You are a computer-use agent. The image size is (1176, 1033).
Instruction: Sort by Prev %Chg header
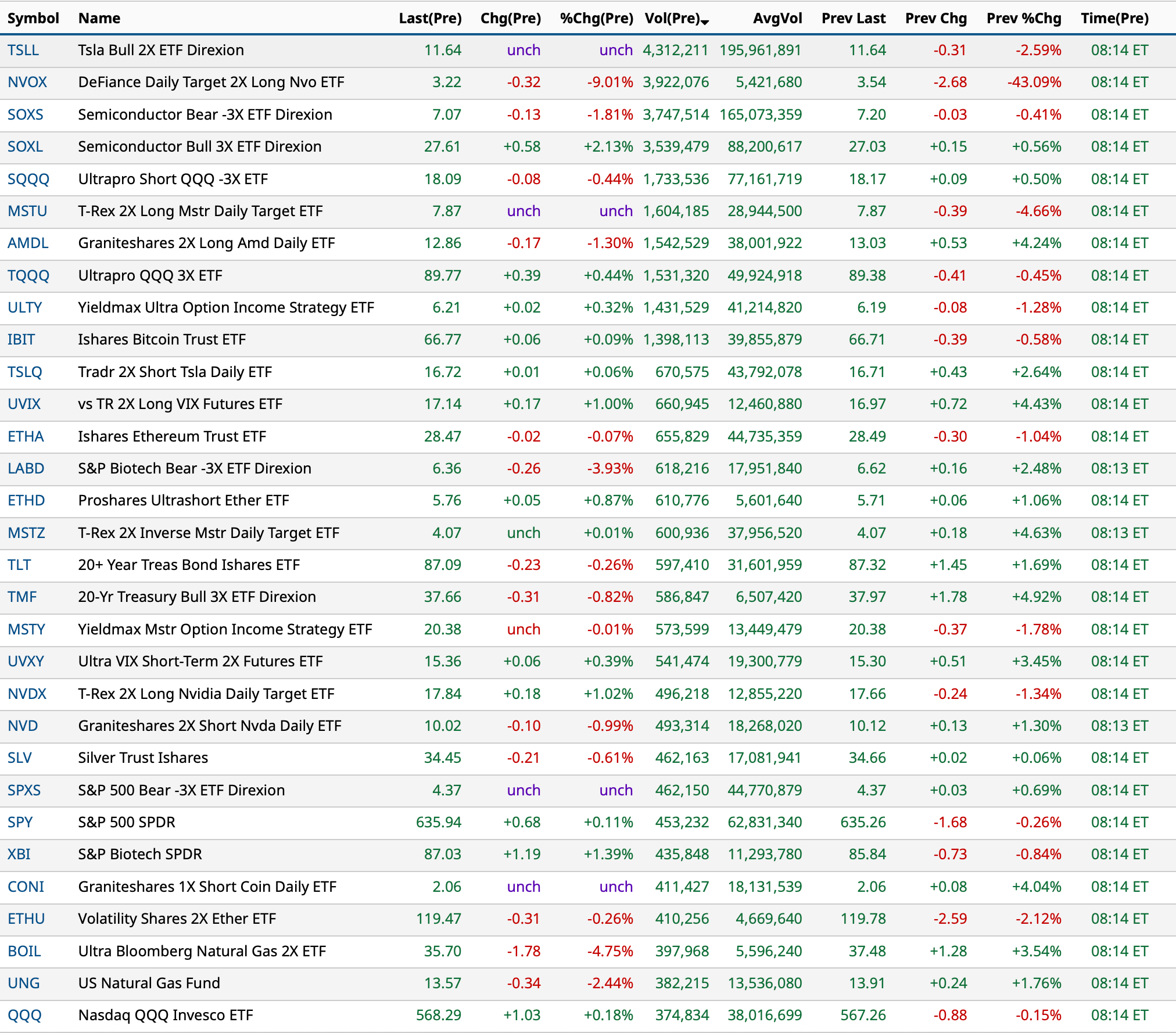pyautogui.click(x=1024, y=19)
